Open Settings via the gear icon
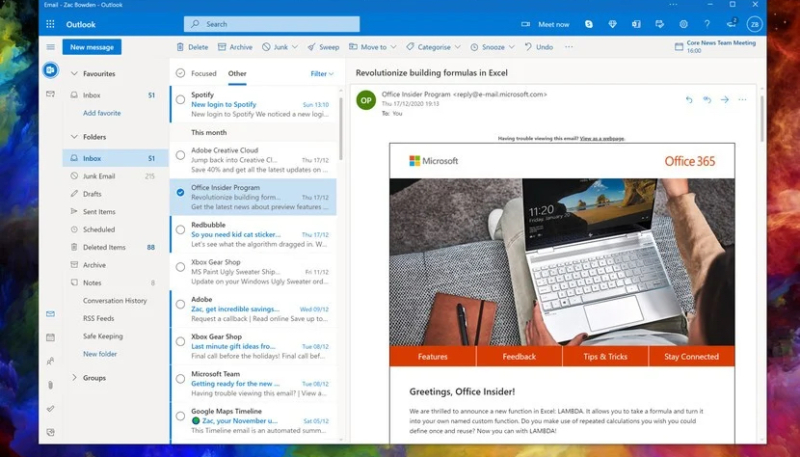 (x=684, y=24)
